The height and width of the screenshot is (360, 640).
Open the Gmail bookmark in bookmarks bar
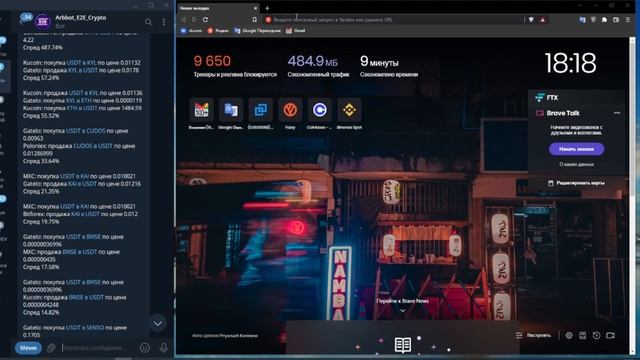pos(296,31)
